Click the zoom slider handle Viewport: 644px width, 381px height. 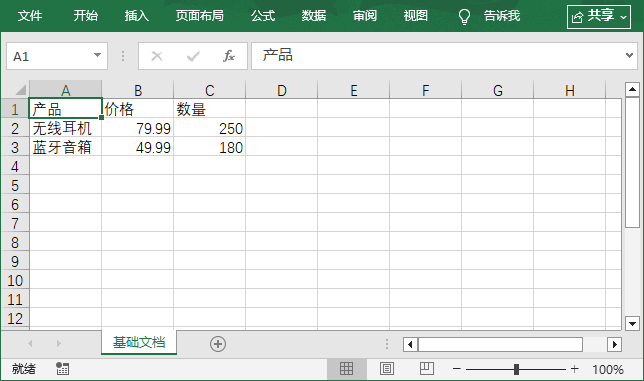(516, 369)
